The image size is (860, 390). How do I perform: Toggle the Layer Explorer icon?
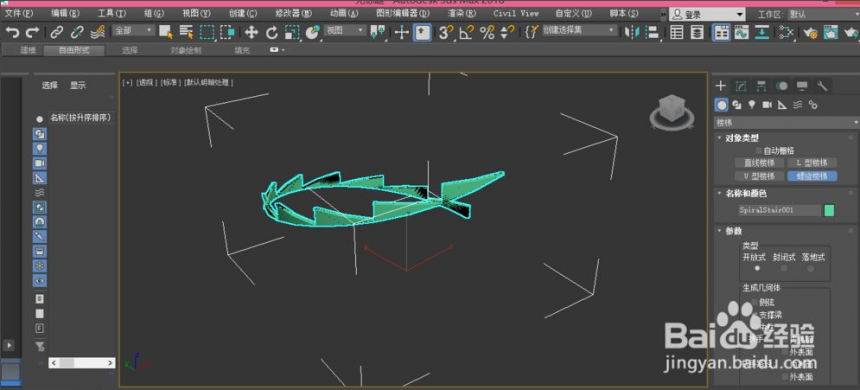coord(697,32)
